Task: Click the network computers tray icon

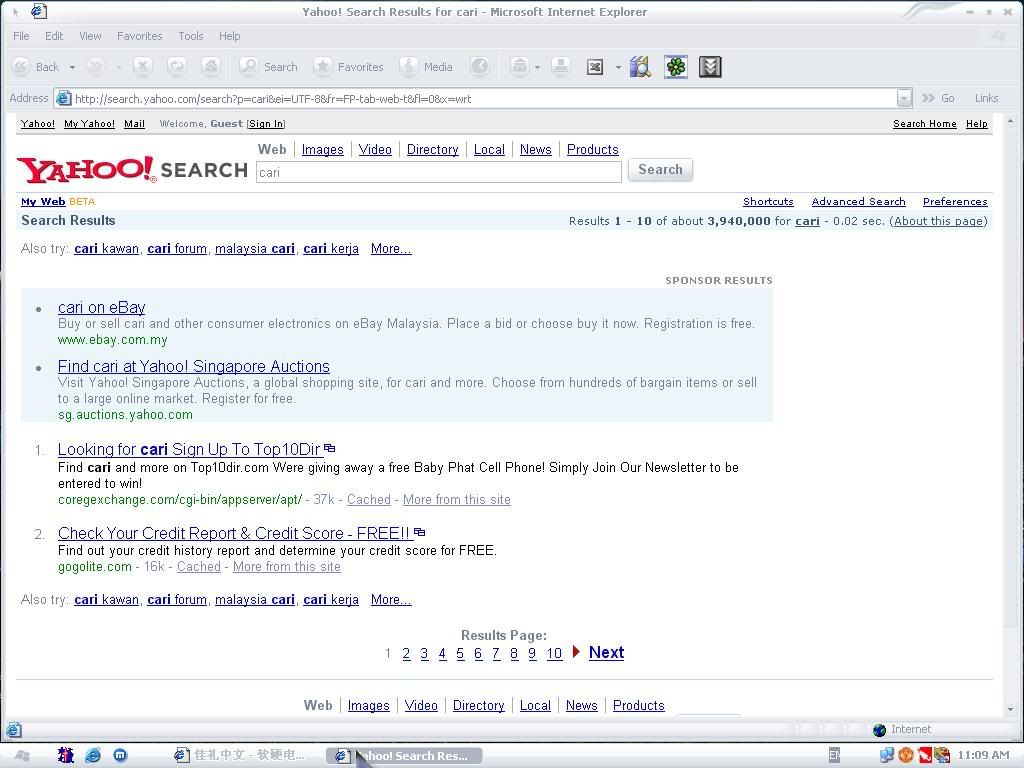Action: 887,756
